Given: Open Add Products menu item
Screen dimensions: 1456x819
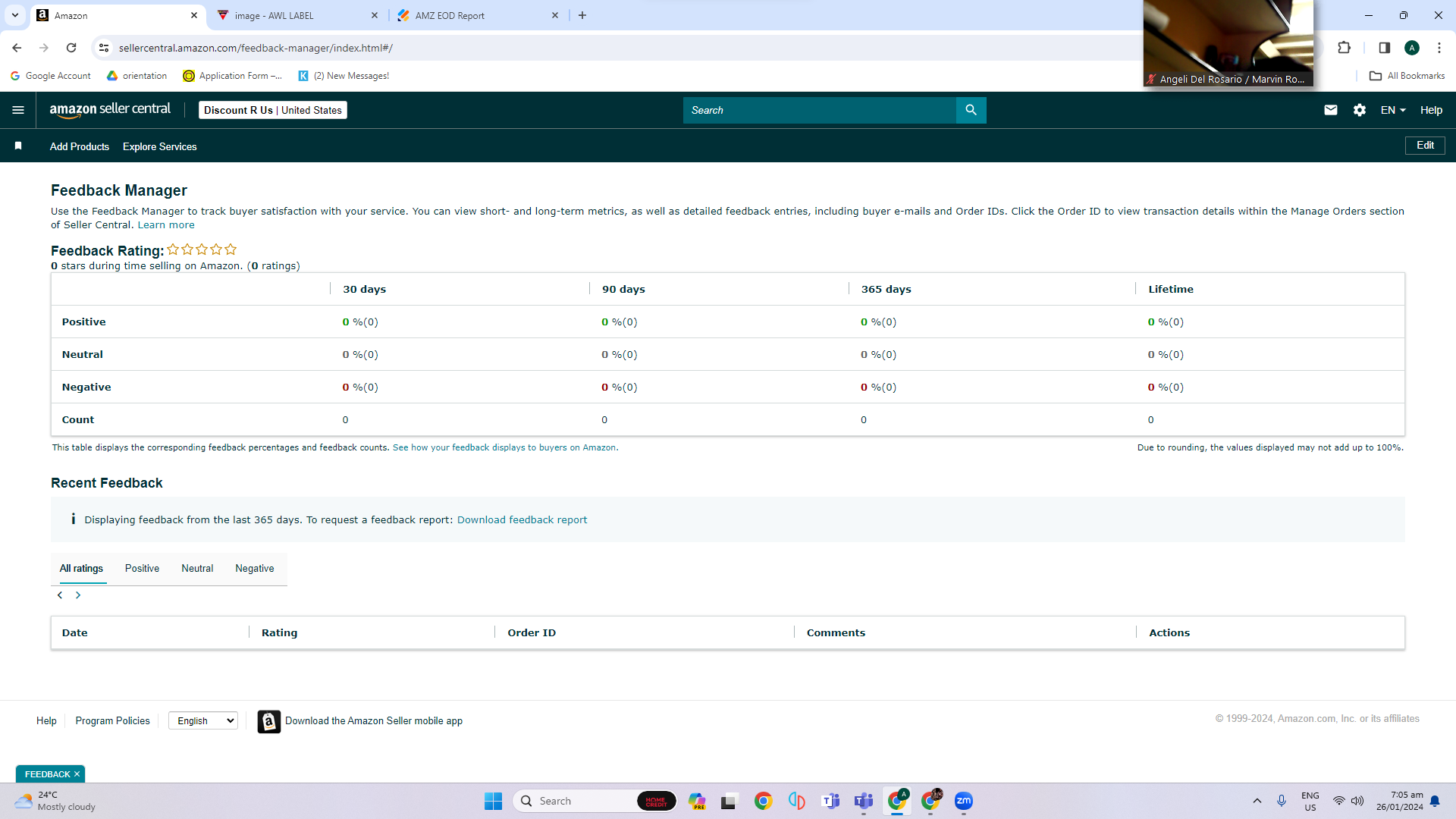Looking at the screenshot, I should pos(80,146).
